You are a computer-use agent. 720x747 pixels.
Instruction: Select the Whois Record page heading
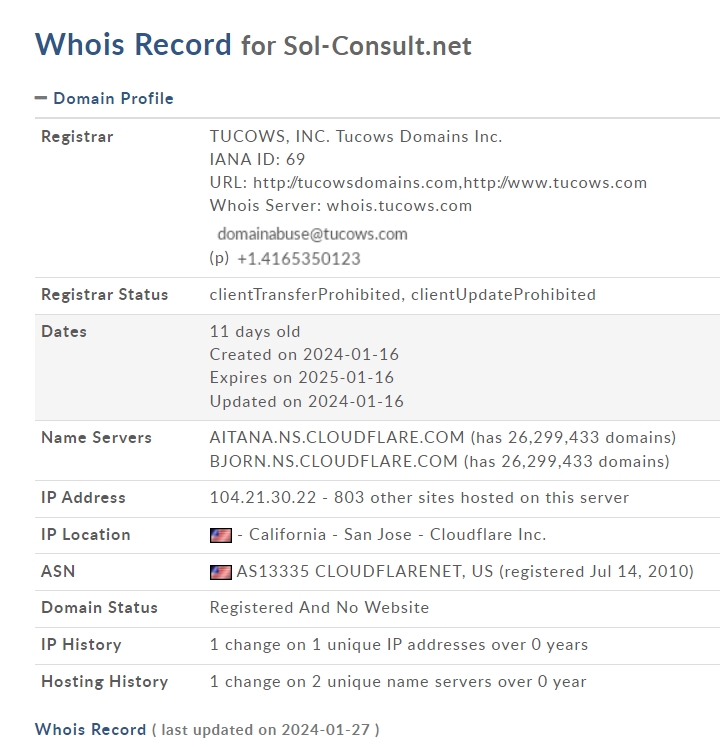click(133, 45)
